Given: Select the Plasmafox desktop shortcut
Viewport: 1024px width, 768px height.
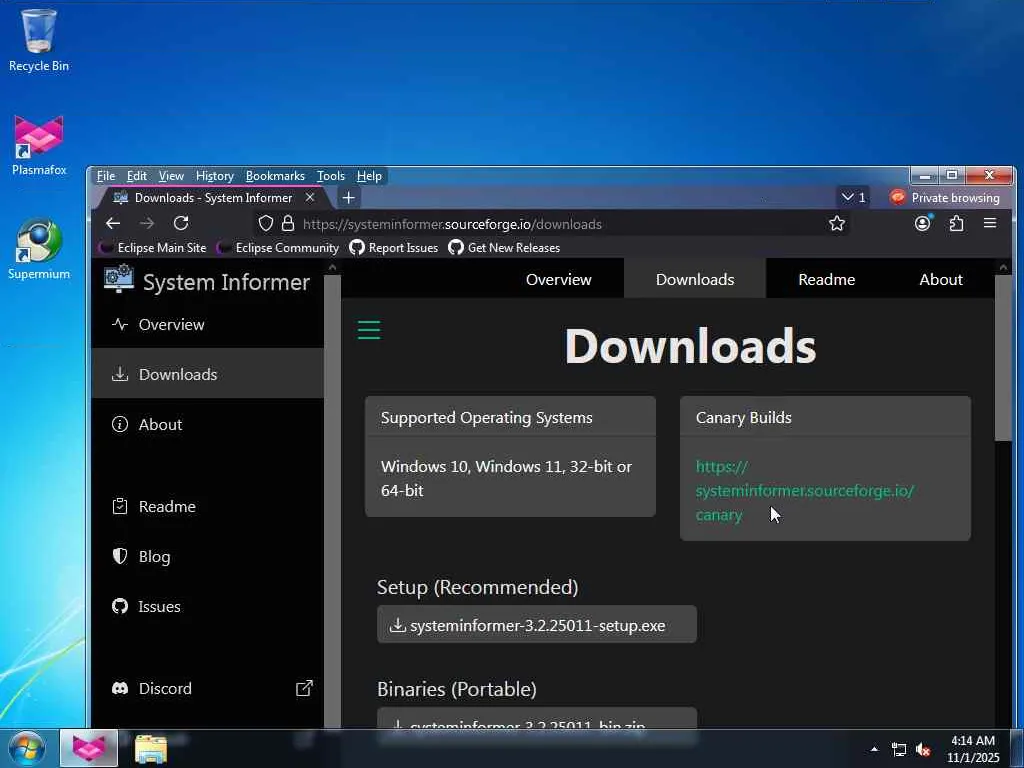Looking at the screenshot, I should [x=39, y=145].
